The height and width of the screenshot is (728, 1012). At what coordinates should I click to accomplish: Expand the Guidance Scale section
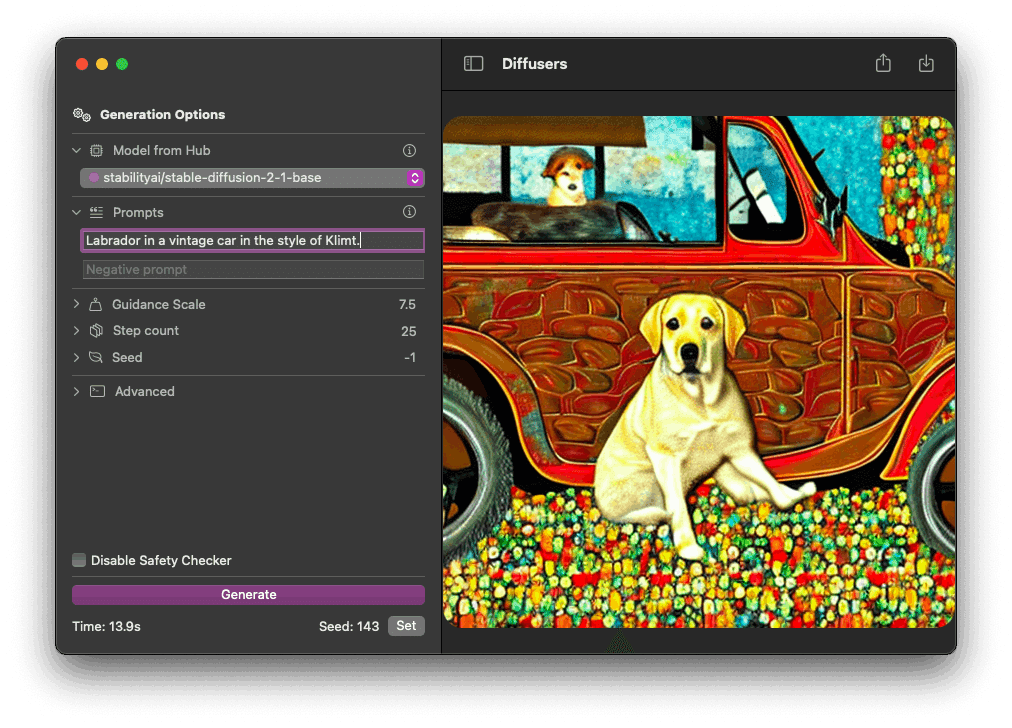point(77,304)
